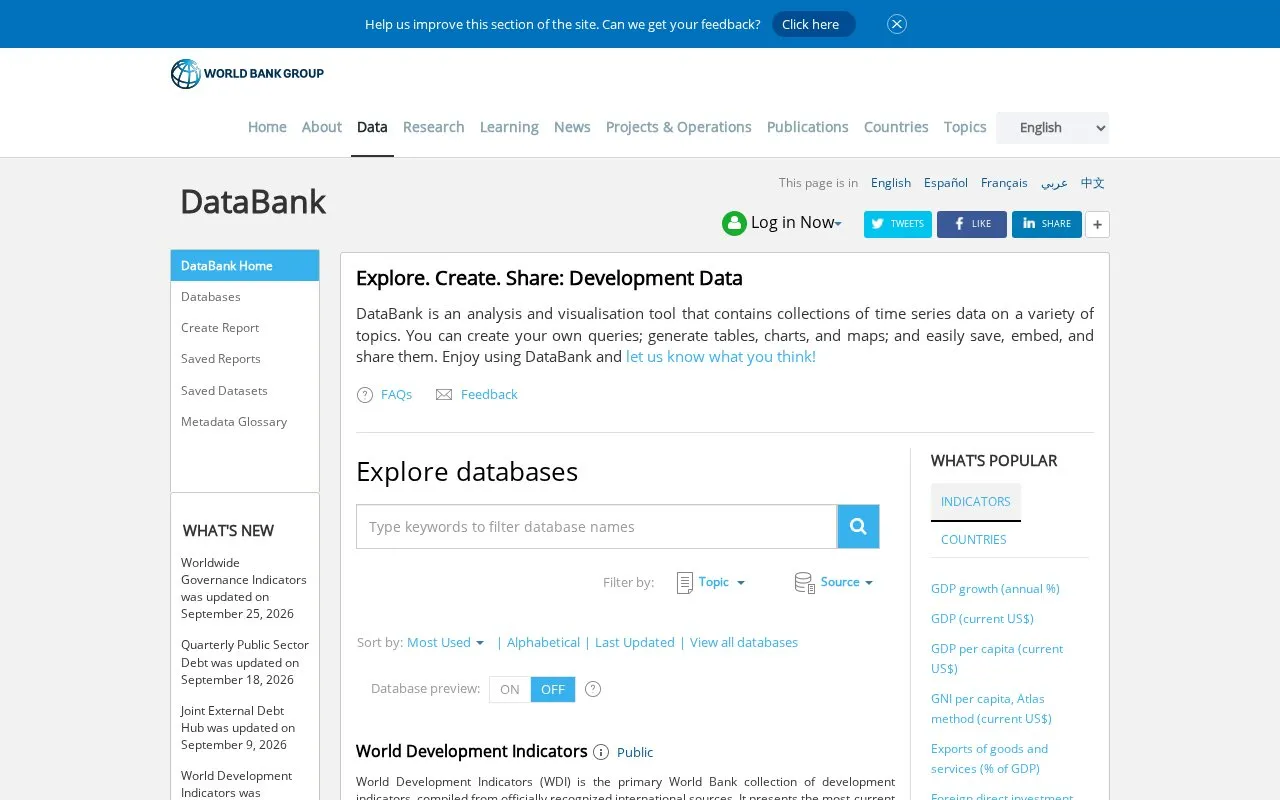Open Projects & Operations in navigation

point(679,127)
